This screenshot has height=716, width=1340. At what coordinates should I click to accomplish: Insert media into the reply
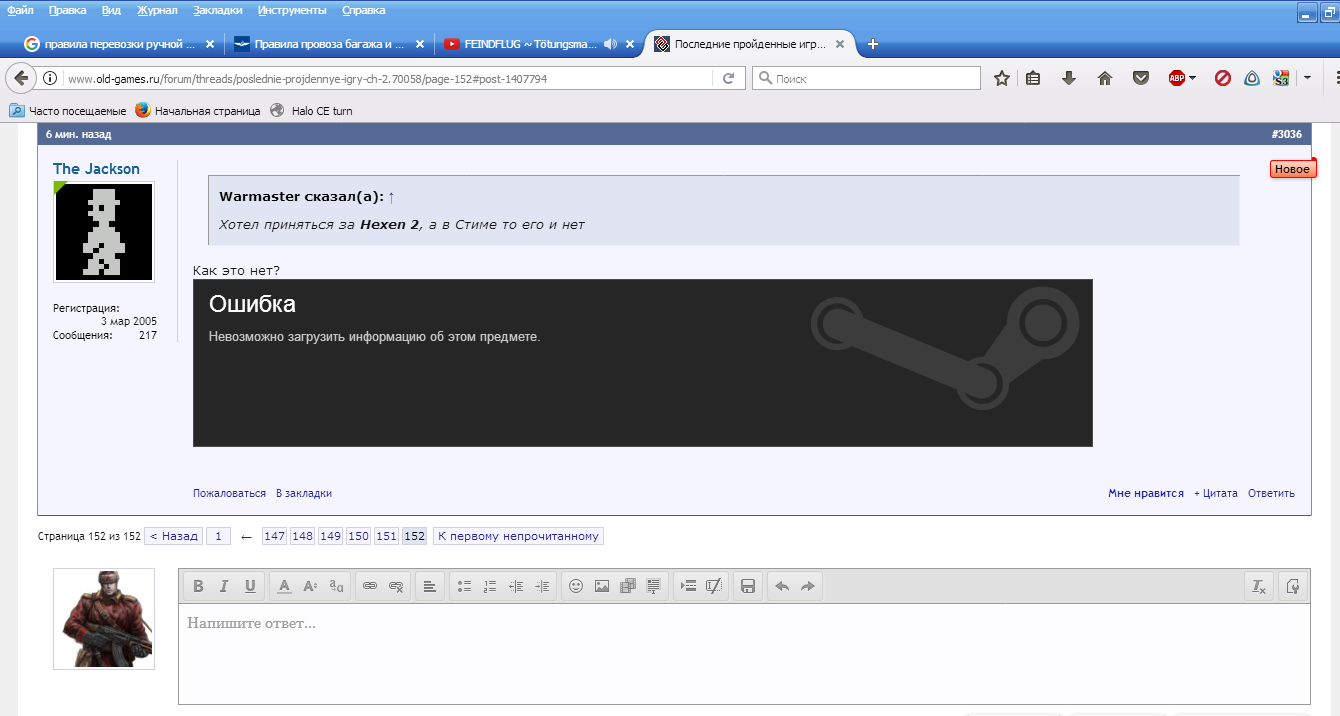click(x=628, y=586)
